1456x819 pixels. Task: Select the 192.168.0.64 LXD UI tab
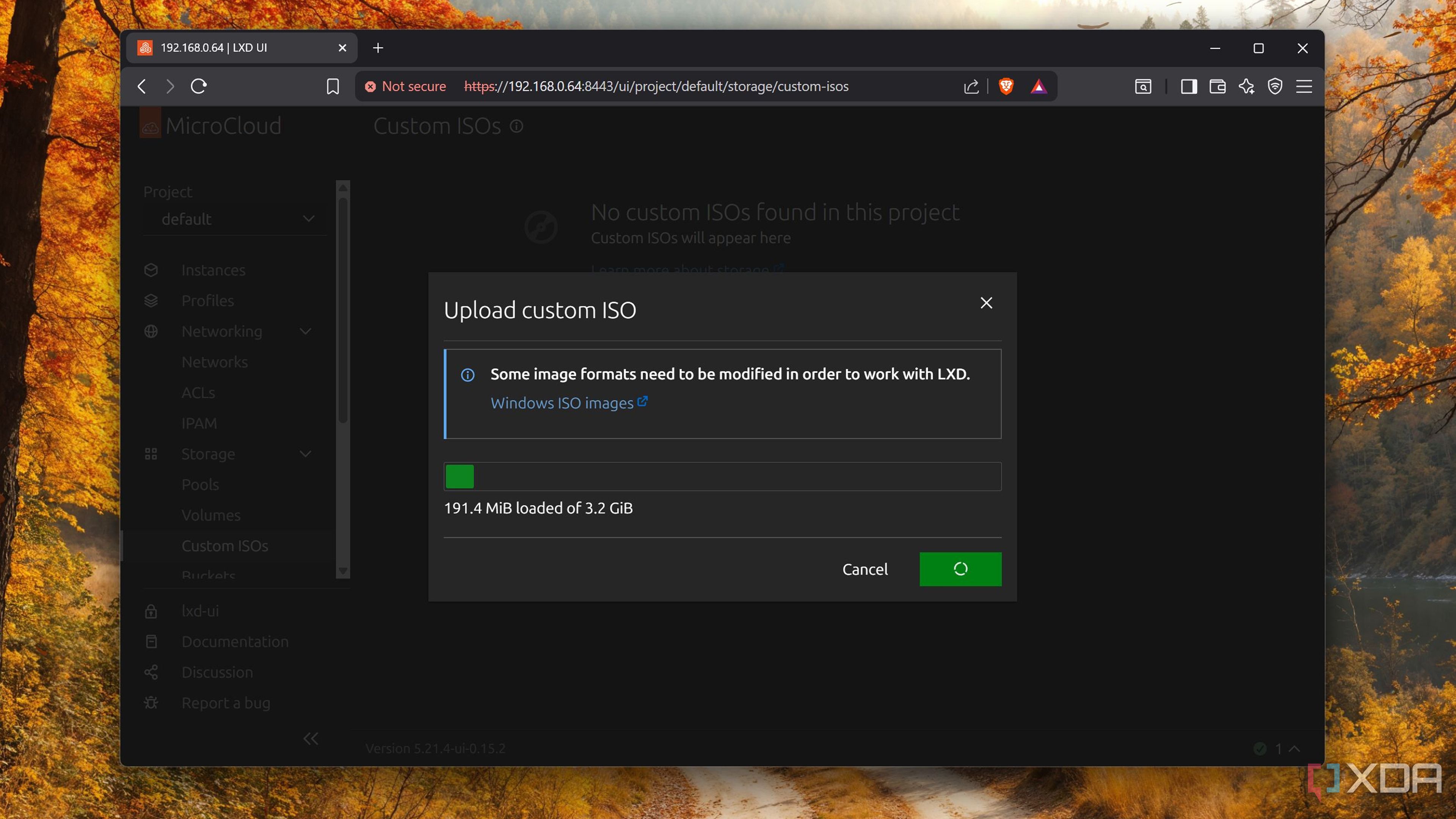pos(242,48)
